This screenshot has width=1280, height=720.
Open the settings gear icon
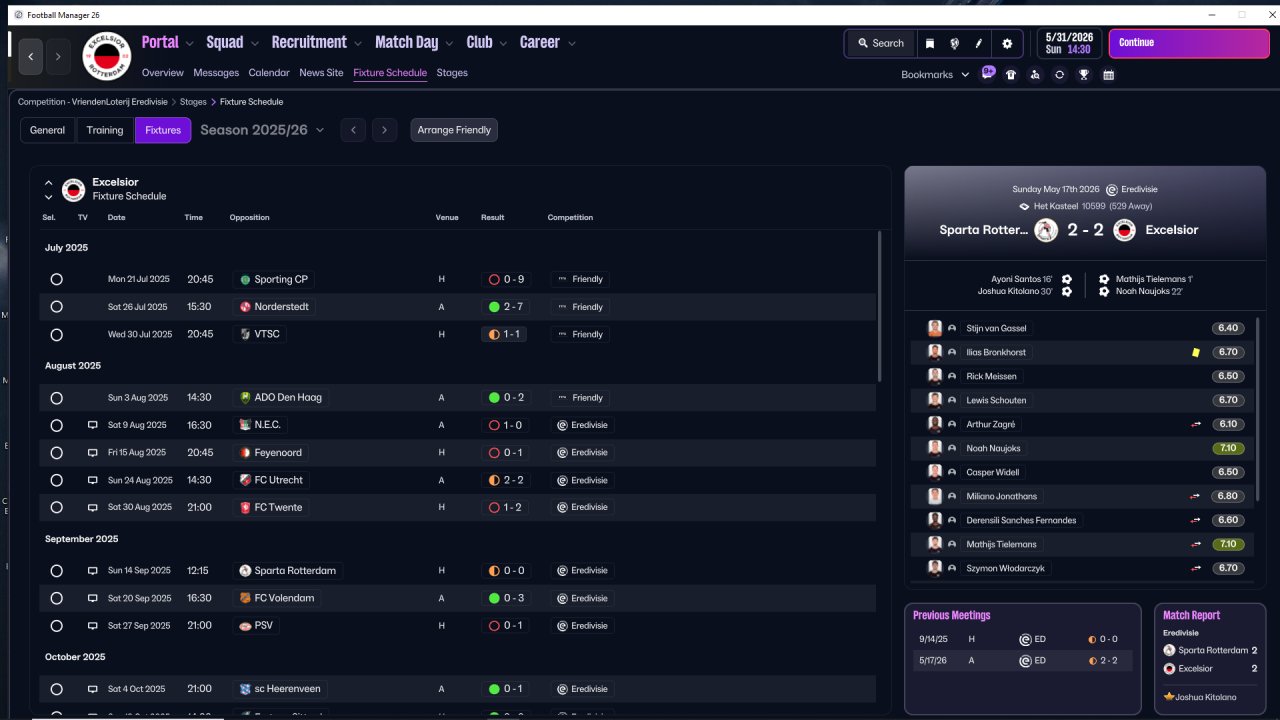1007,43
